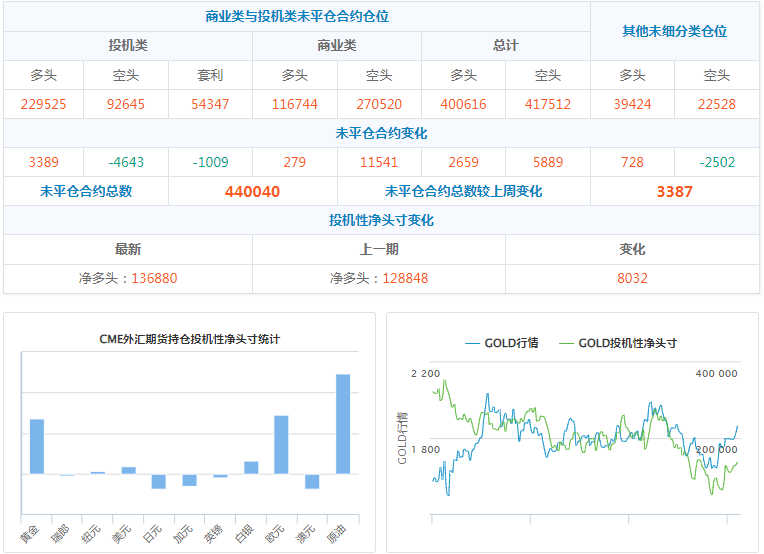The image size is (764, 554).
Task: Click the 加元 bar in the chart
Action: [189, 480]
